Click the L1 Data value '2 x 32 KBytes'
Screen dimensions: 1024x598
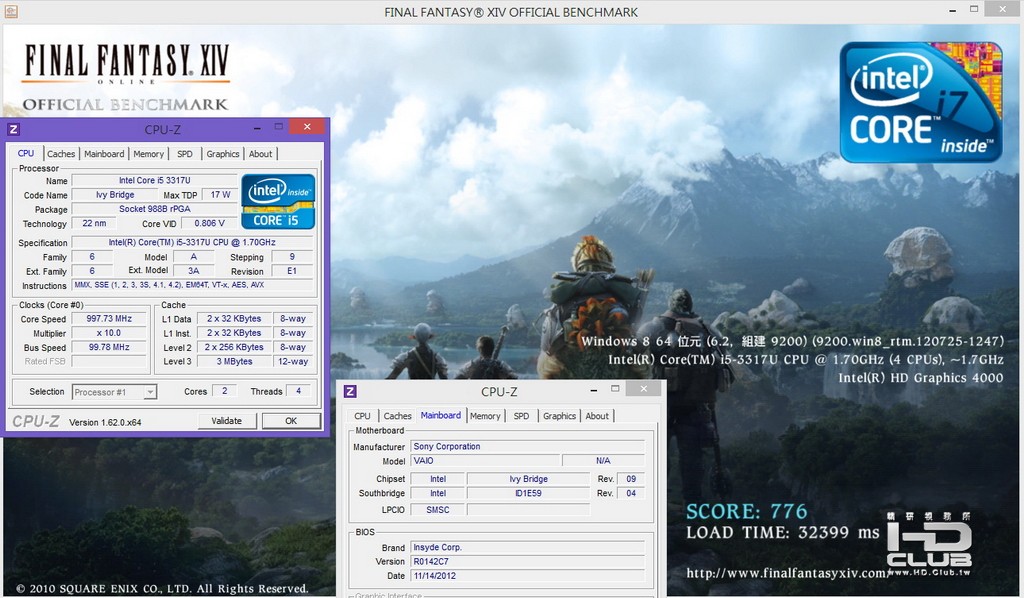point(234,319)
